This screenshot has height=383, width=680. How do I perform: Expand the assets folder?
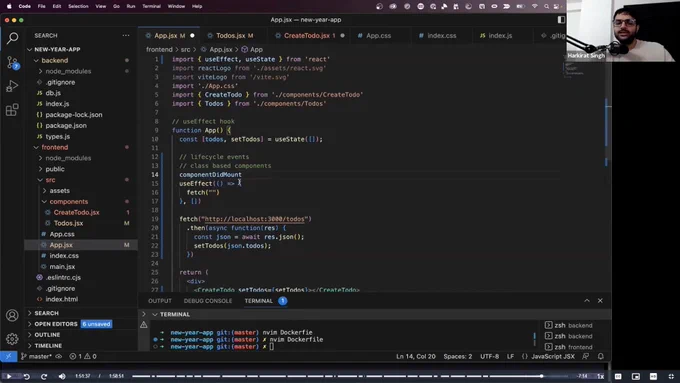81,190
